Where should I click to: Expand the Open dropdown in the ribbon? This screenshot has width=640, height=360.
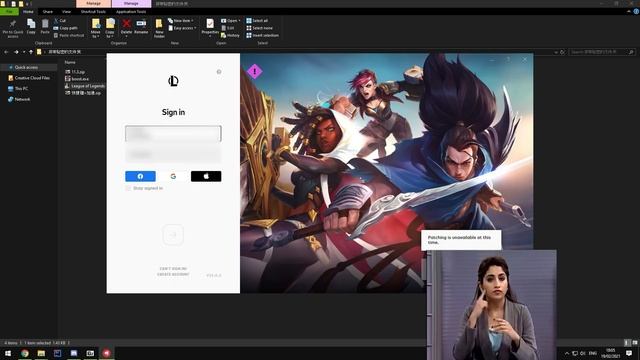coord(231,20)
